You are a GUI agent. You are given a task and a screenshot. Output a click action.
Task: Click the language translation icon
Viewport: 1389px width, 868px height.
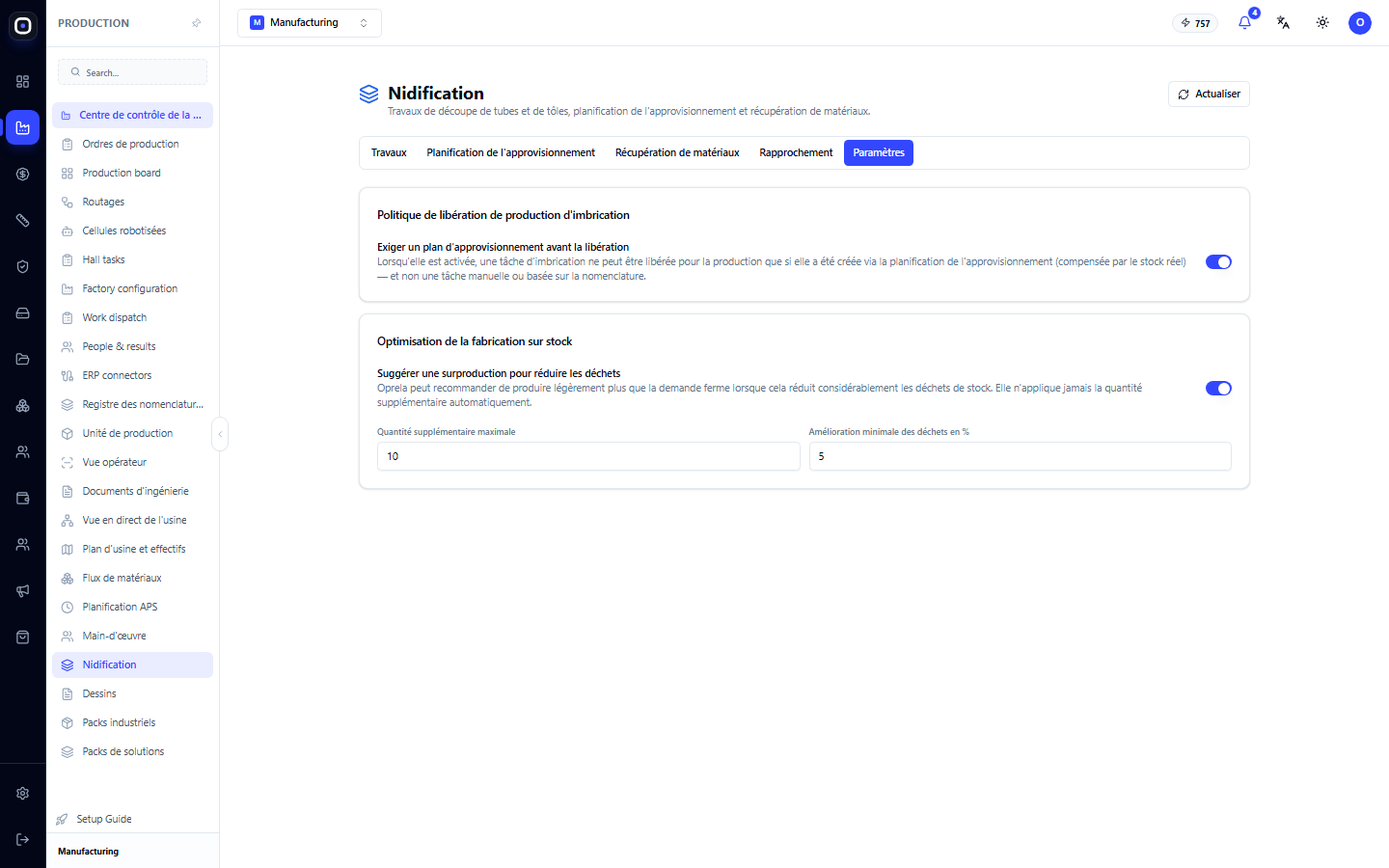[1283, 22]
